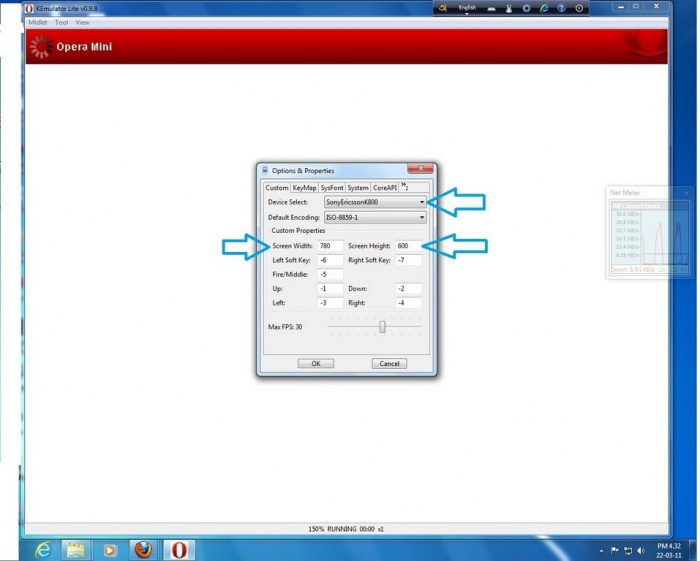Click the Action Center flag tray icon
The image size is (700, 561).
click(614, 551)
